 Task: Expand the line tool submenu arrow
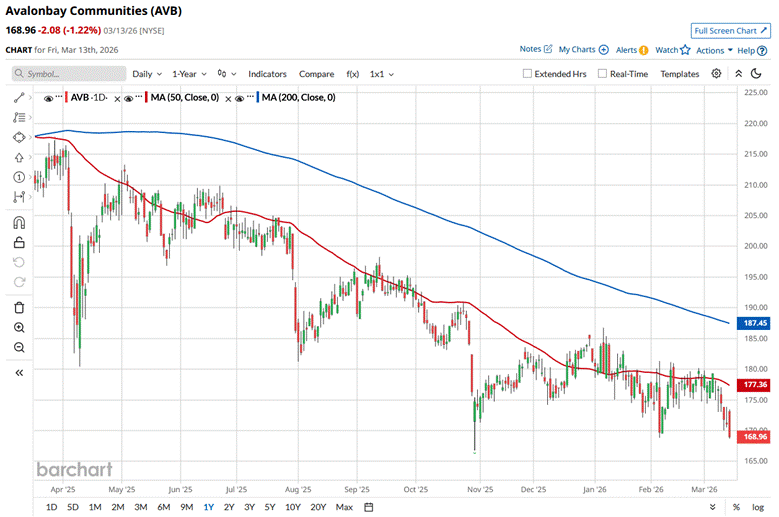pyautogui.click(x=30, y=98)
